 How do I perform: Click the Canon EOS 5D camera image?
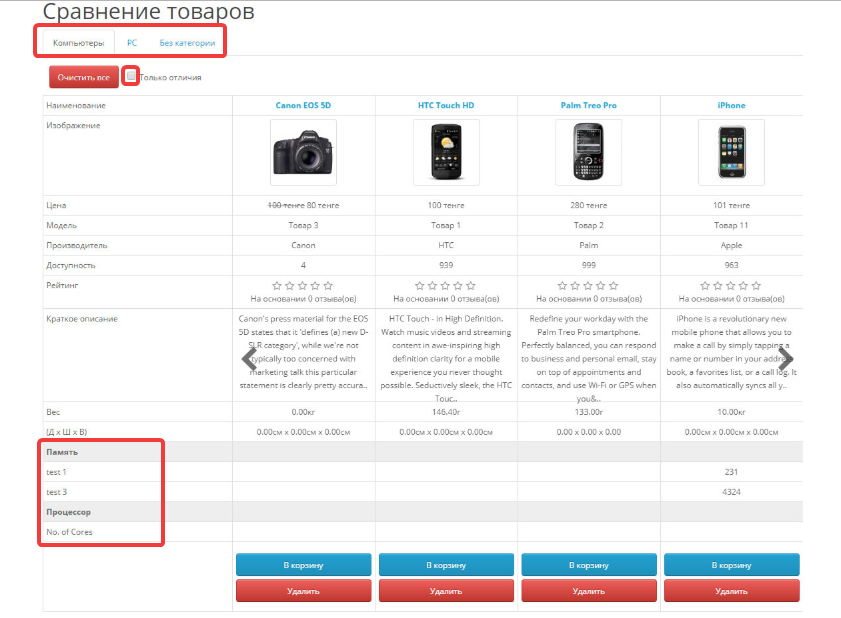pyautogui.click(x=303, y=152)
